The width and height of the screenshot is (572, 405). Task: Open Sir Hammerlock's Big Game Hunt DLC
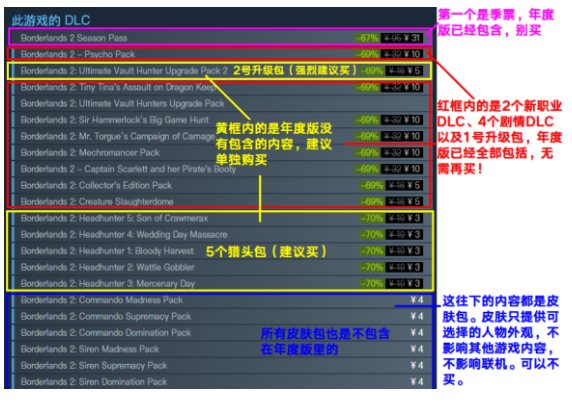point(221,120)
